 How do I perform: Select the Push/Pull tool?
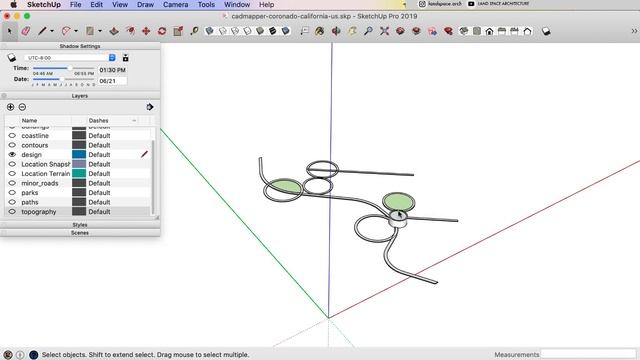click(x=114, y=31)
